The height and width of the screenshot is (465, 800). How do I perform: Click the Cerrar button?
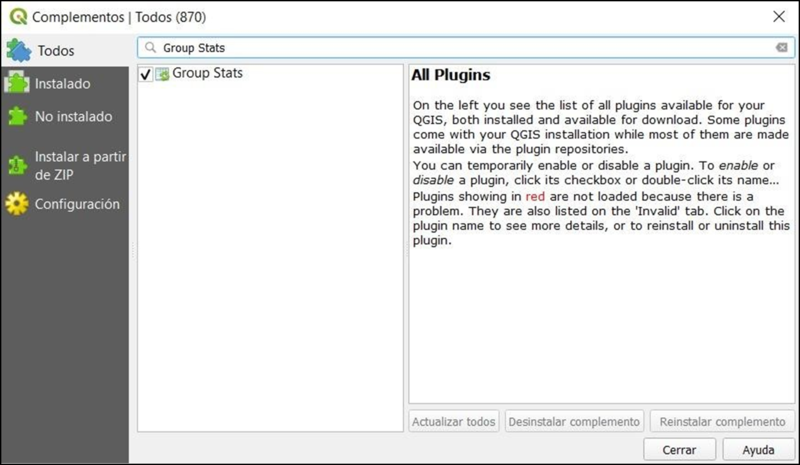(679, 450)
